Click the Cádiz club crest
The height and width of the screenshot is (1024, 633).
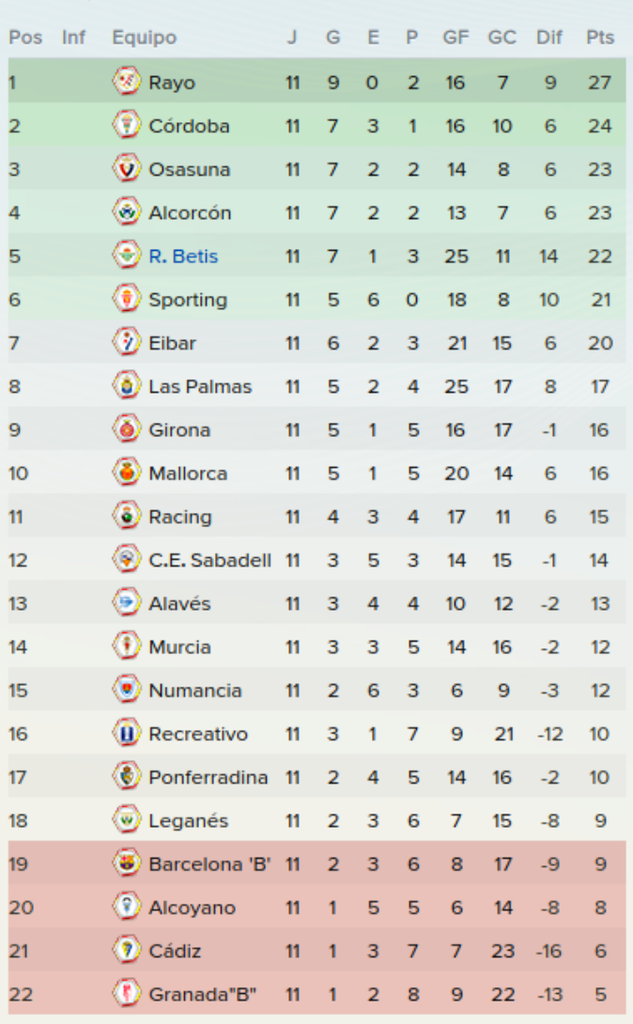[126, 950]
